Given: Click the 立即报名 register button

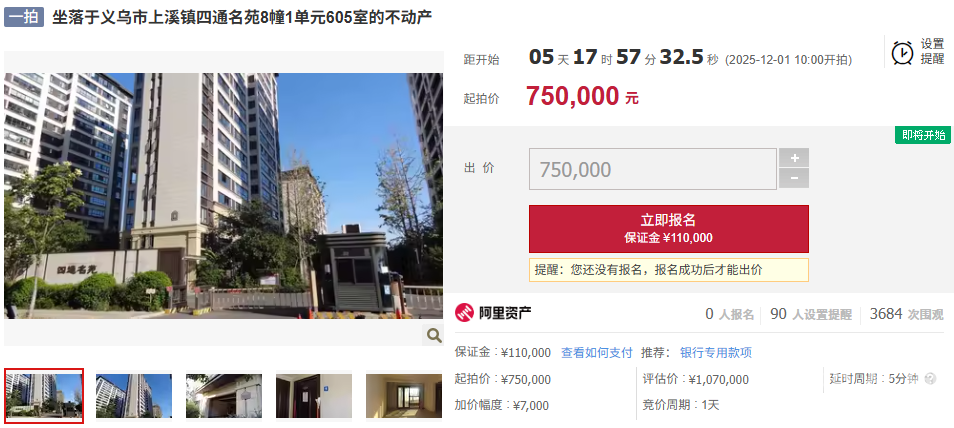Looking at the screenshot, I should [669, 228].
